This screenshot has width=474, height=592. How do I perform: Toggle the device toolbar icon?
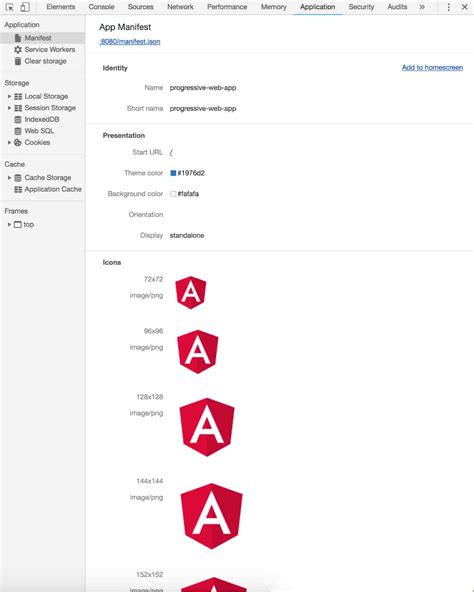[x=25, y=7]
